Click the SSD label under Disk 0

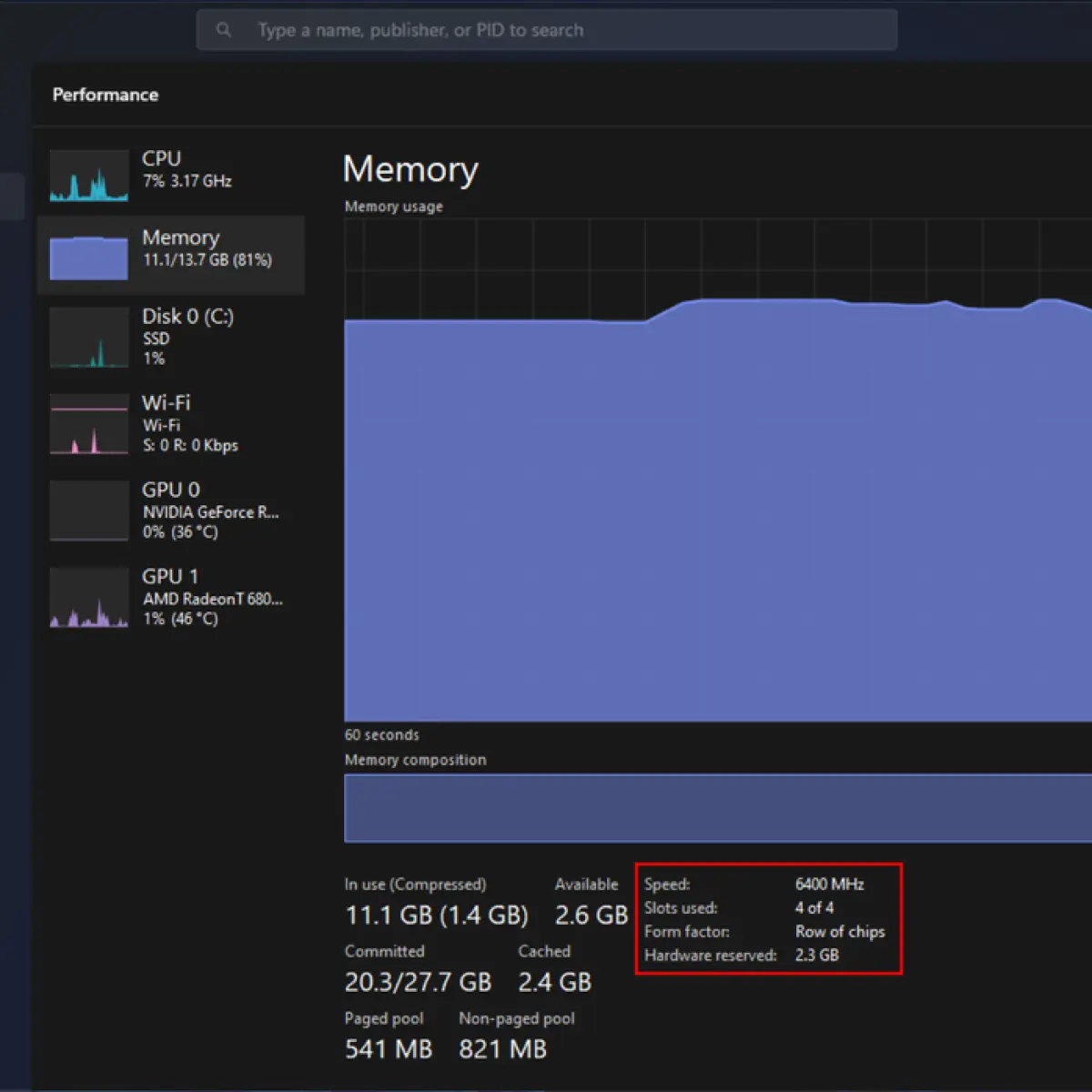[x=156, y=339]
